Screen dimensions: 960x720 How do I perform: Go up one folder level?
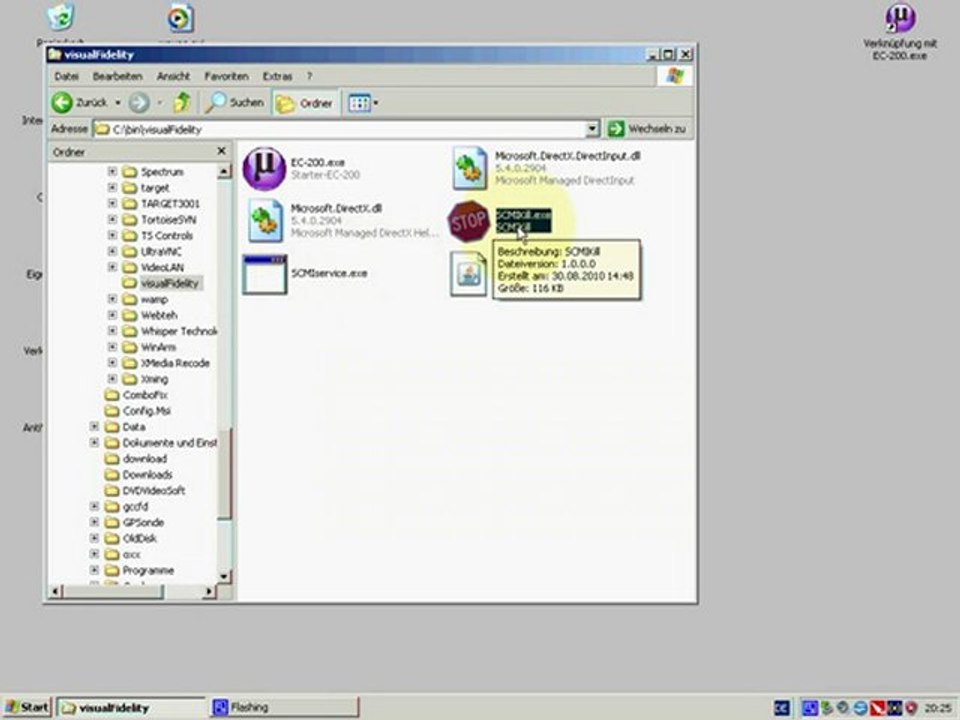tap(182, 102)
